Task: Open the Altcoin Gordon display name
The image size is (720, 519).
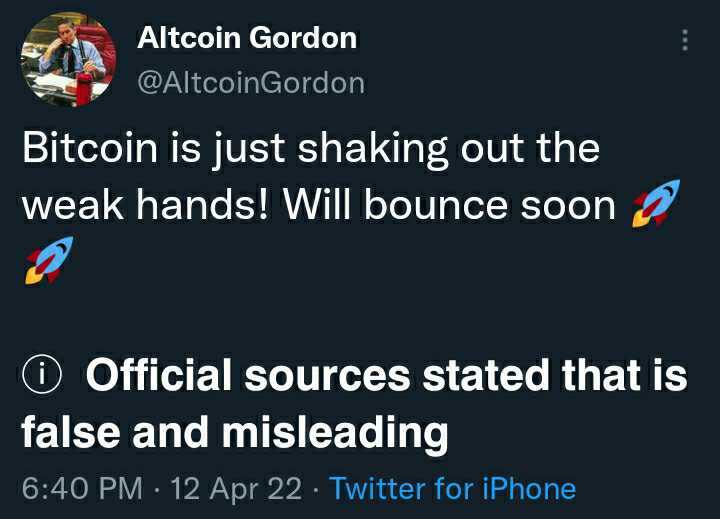Action: (x=246, y=38)
